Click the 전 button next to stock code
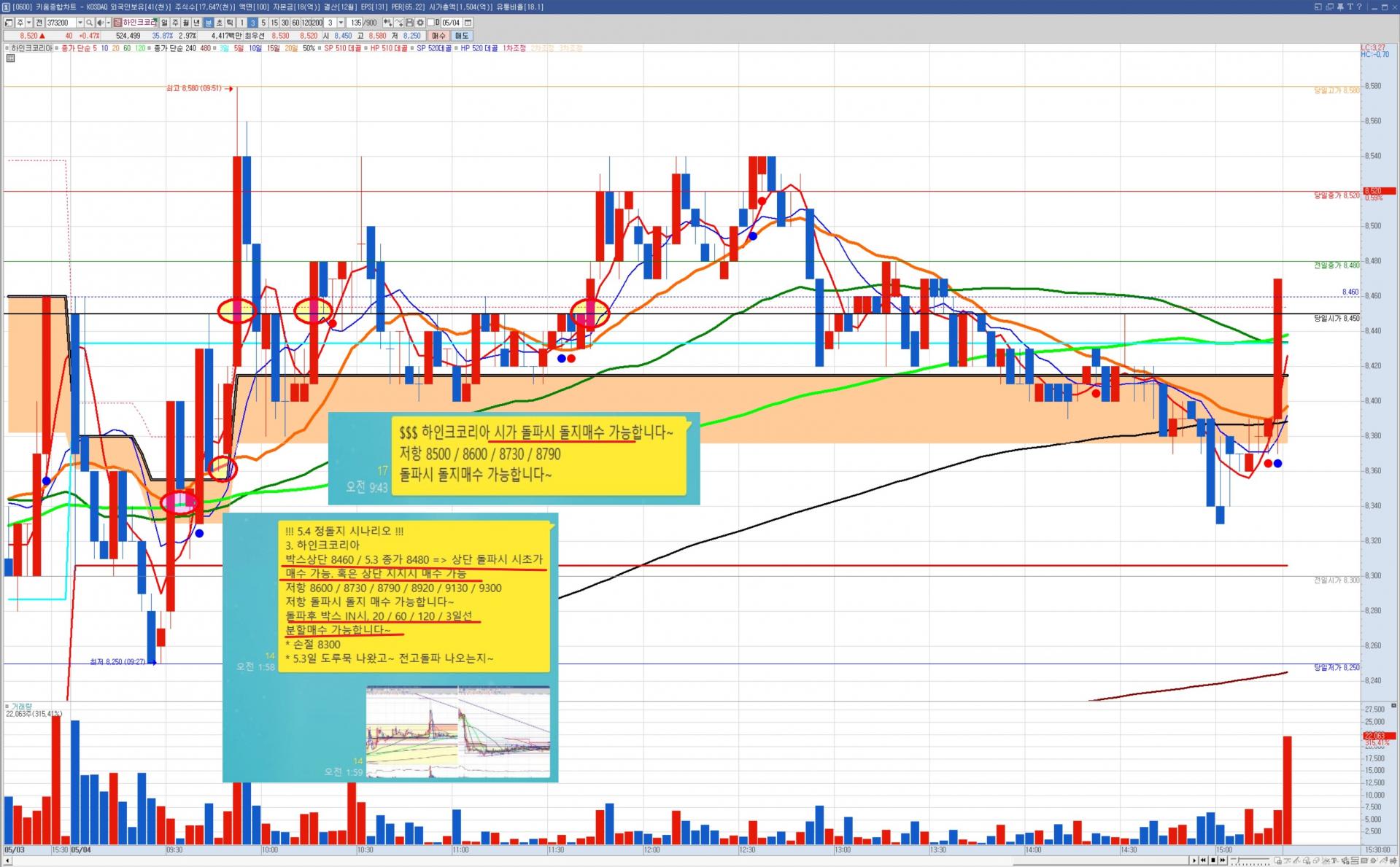1400x867 pixels. pyautogui.click(x=39, y=23)
